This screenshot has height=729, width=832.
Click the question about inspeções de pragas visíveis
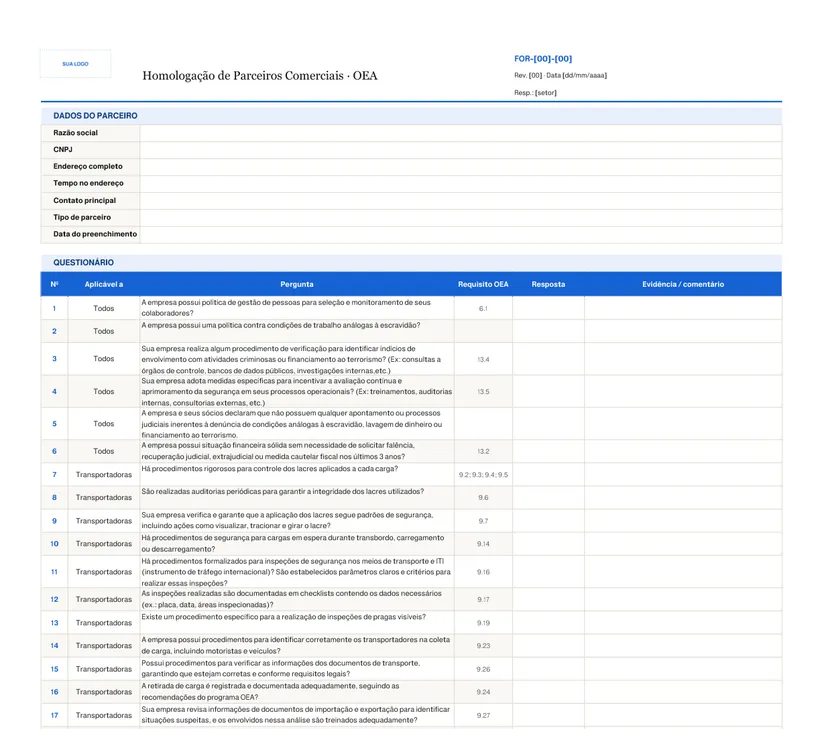click(283, 617)
